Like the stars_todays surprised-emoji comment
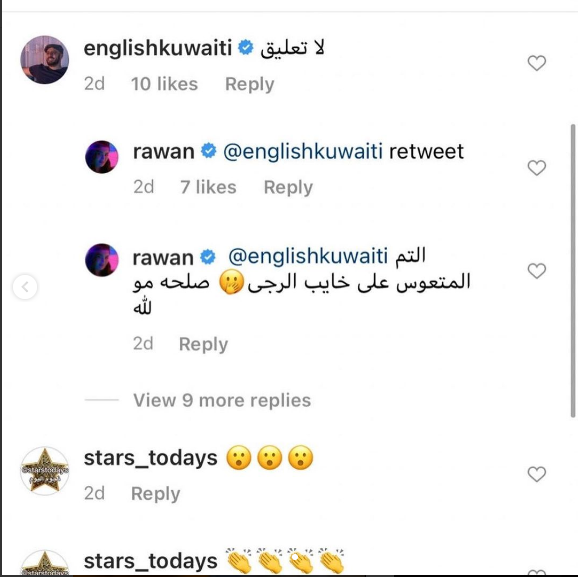Viewport: 578px width, 577px height. point(536,474)
